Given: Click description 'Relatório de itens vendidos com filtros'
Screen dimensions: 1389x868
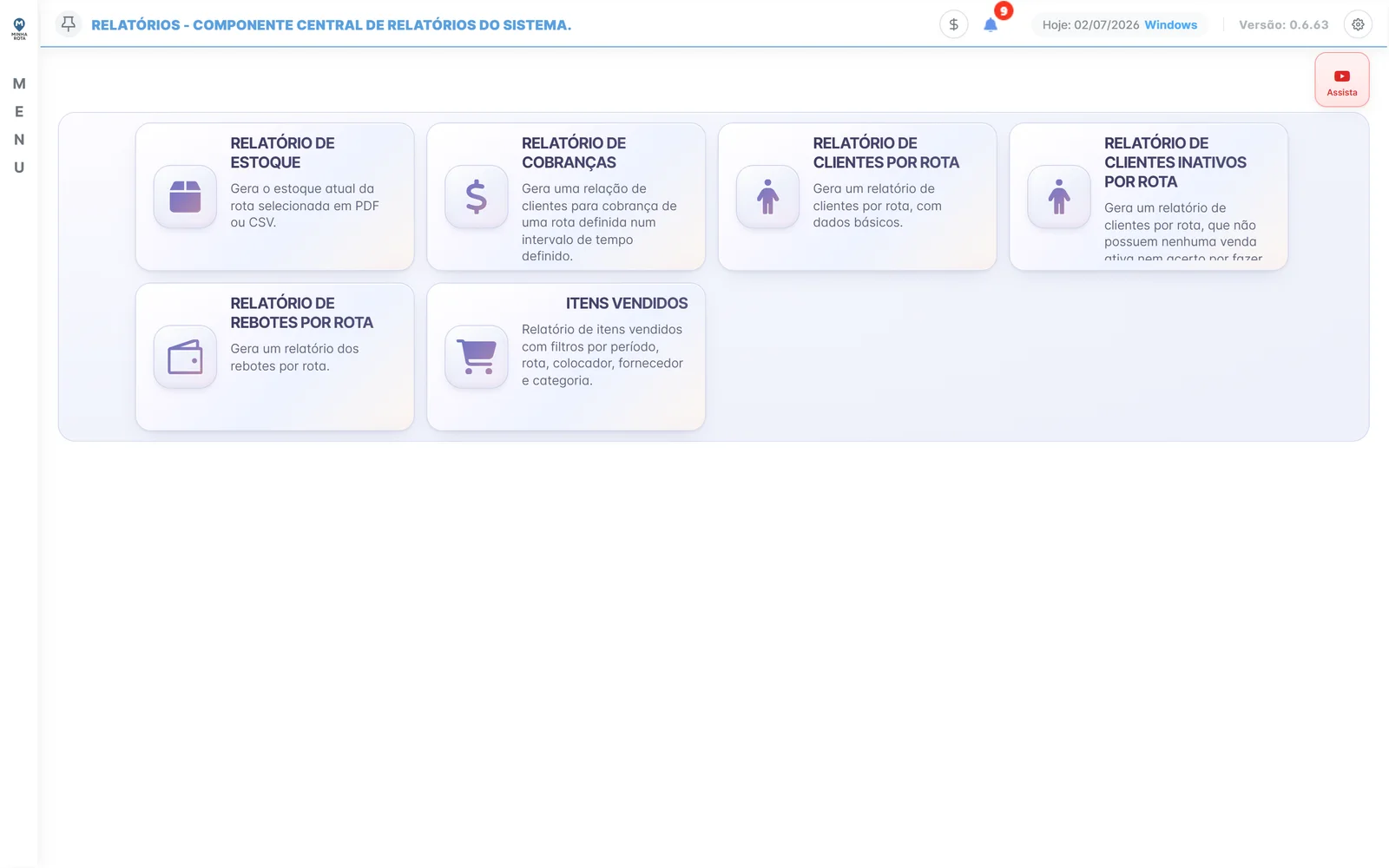Looking at the screenshot, I should point(602,355).
